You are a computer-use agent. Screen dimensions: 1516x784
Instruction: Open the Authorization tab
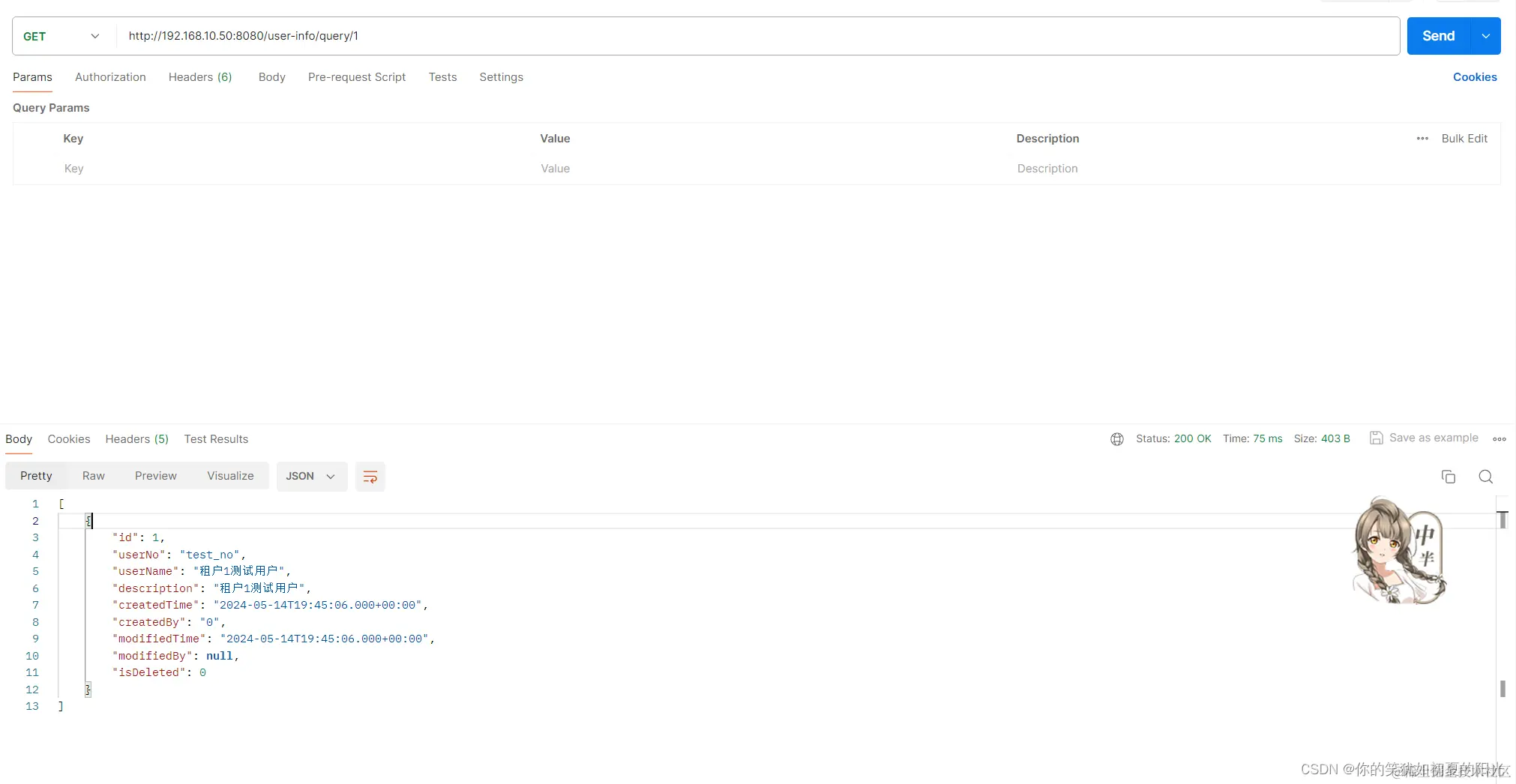(110, 77)
